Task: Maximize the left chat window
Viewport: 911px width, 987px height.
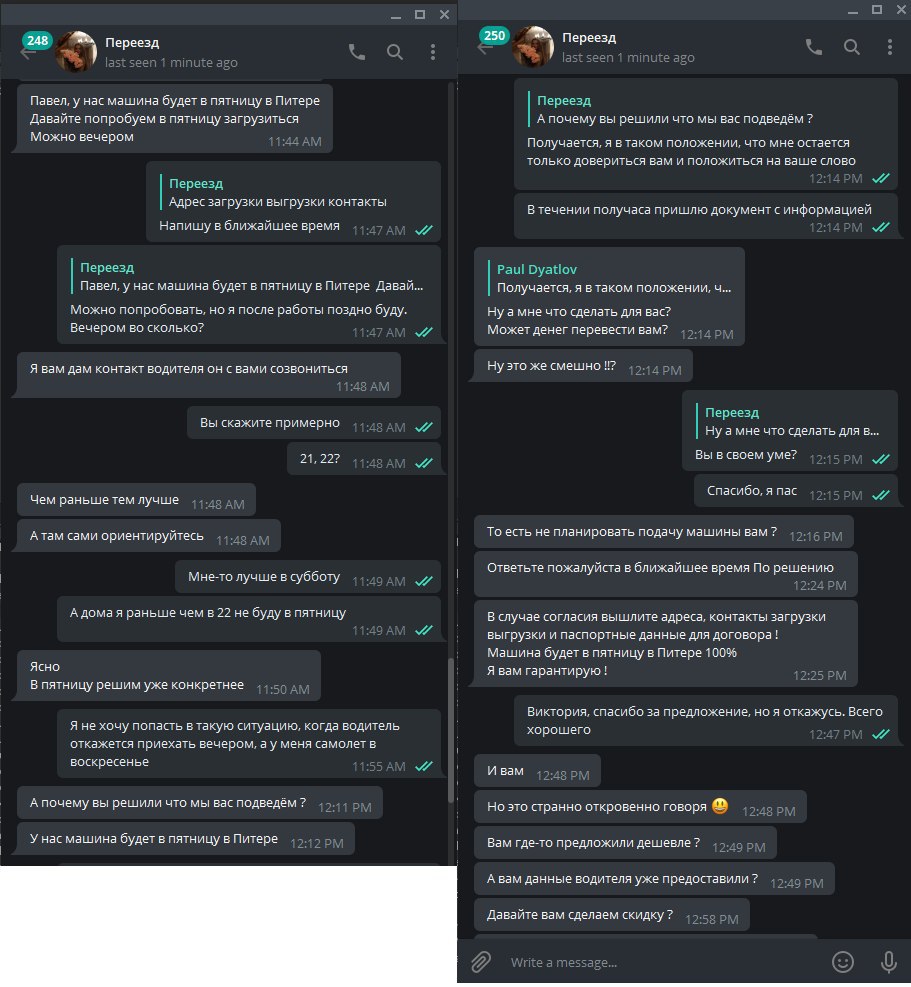Action: click(420, 14)
